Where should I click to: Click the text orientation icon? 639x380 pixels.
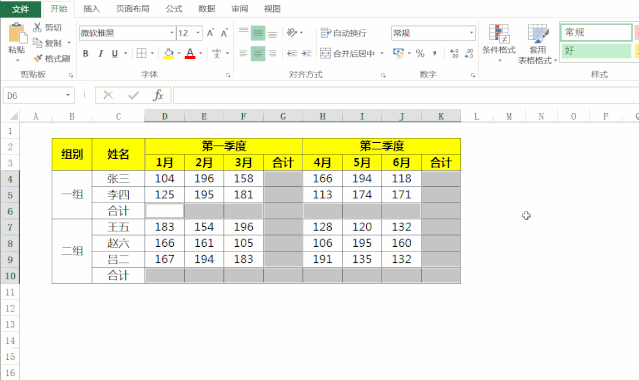[x=292, y=32]
